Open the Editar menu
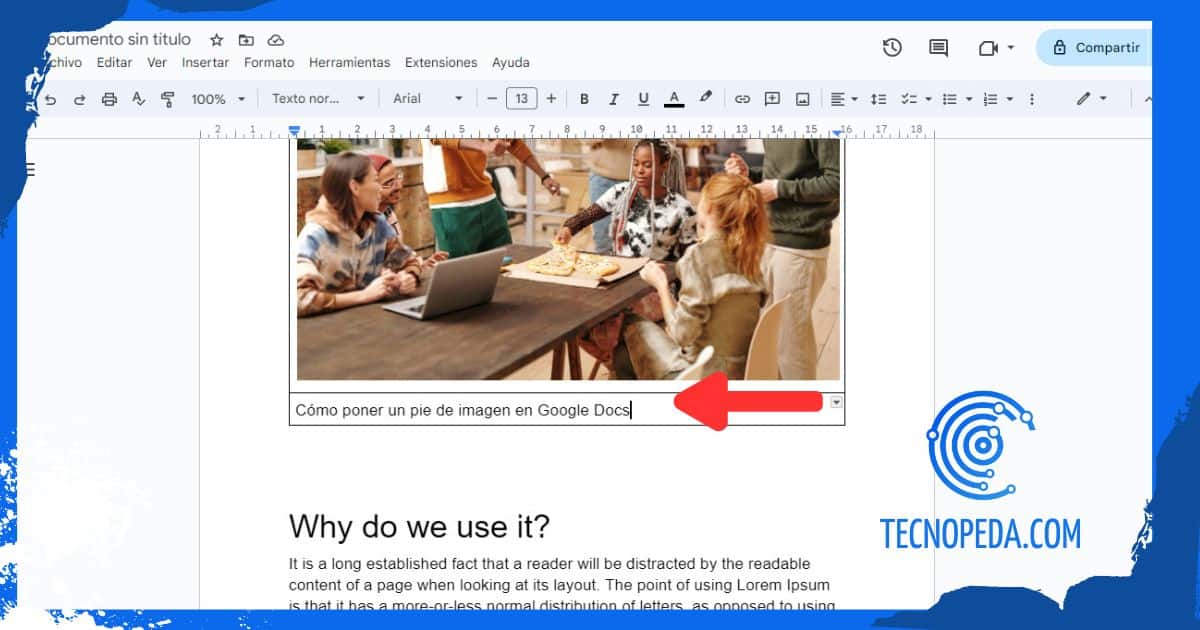Viewport: 1200px width, 630px height. (x=114, y=62)
